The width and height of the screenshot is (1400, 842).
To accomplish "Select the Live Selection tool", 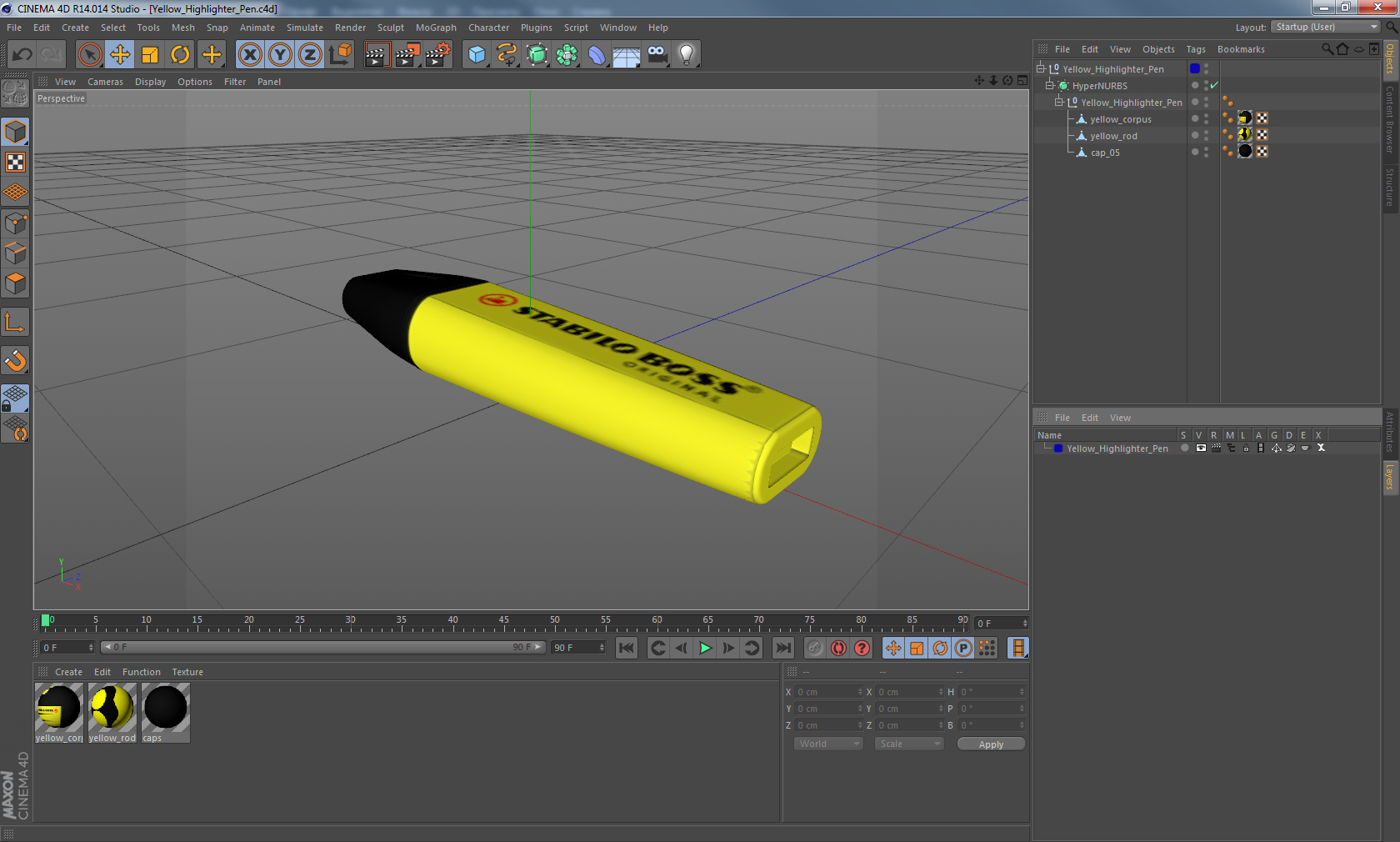I will pyautogui.click(x=89, y=55).
